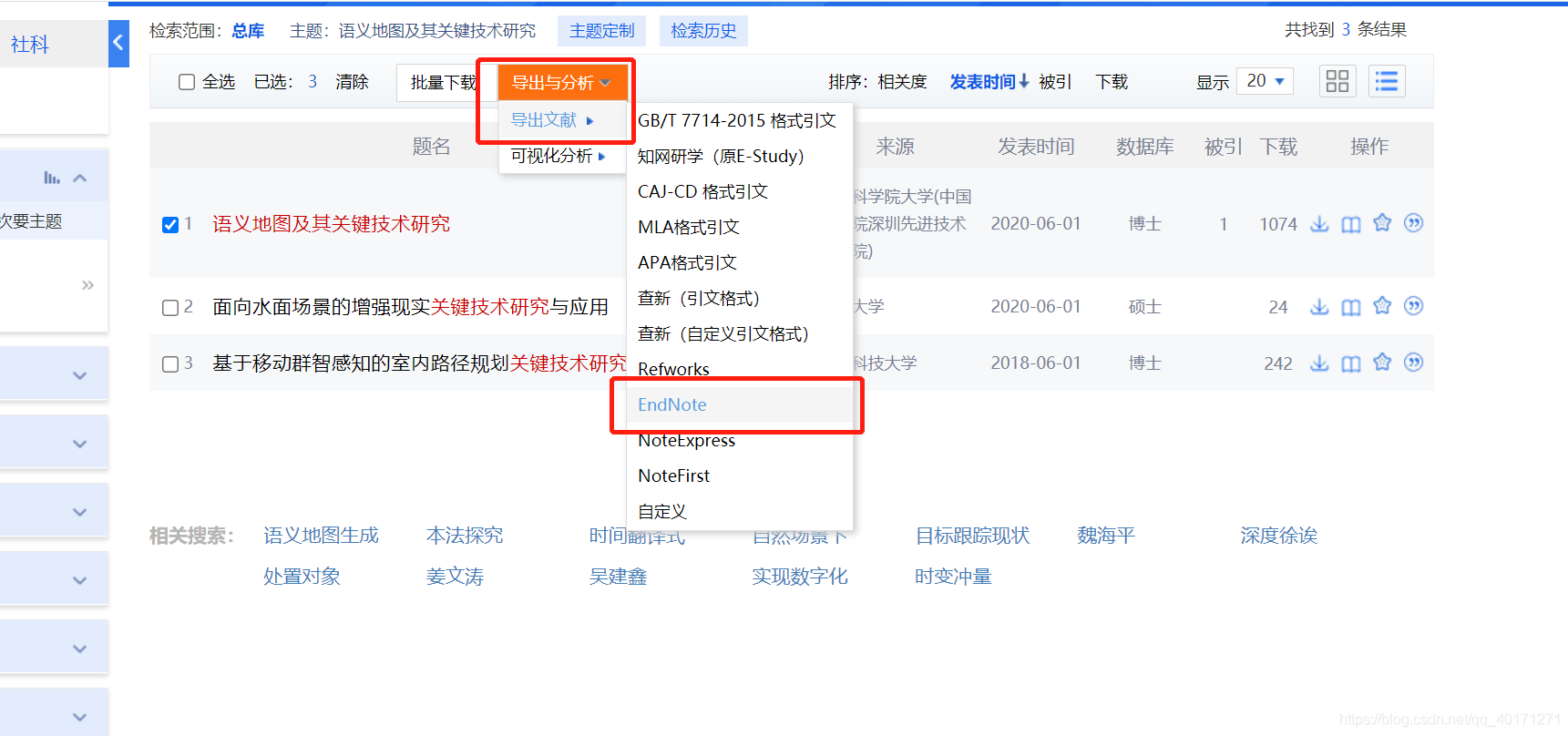
Task: Download the paper dated 2020-06-01 with 1074 downloads
Action: tap(1319, 223)
